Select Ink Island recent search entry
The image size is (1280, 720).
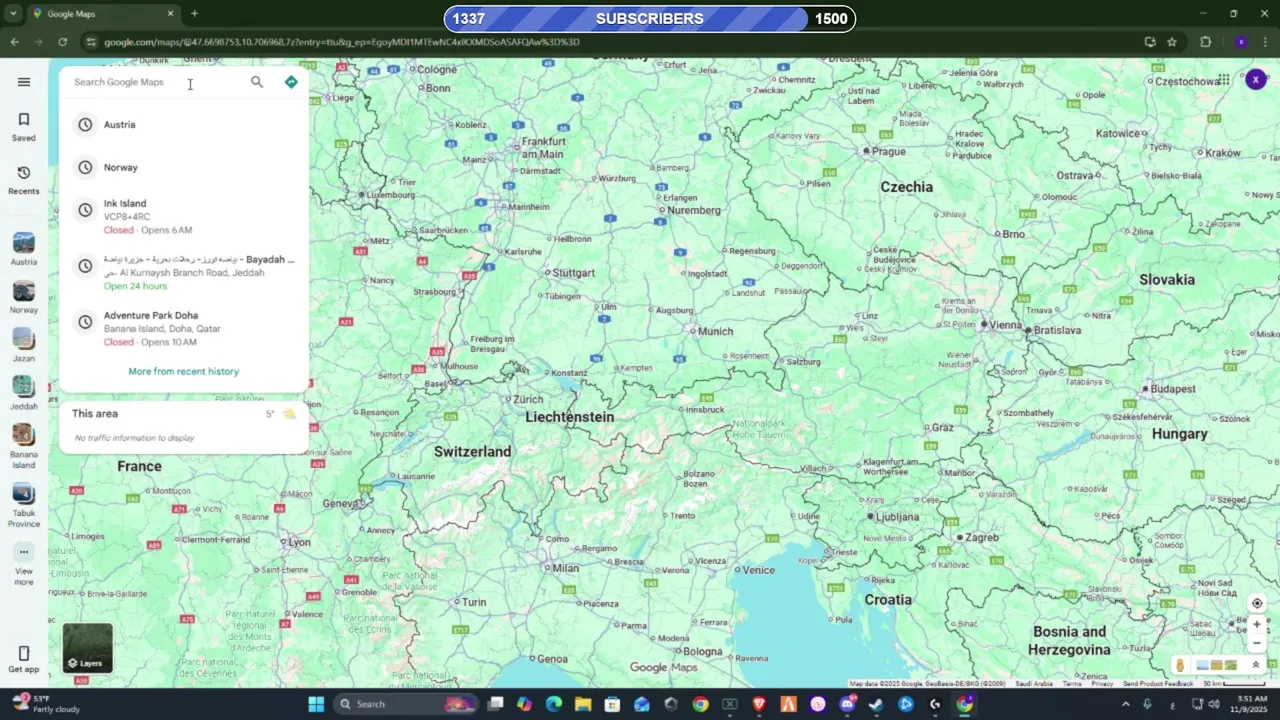(x=184, y=216)
